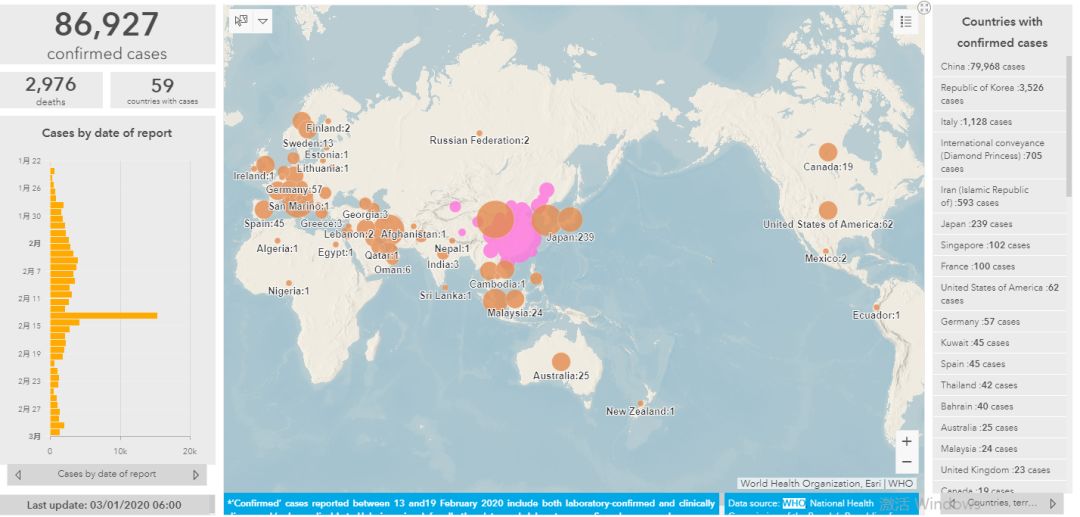This screenshot has width=1080, height=517.
Task: Click the Canada bubble on map
Action: 828,152
